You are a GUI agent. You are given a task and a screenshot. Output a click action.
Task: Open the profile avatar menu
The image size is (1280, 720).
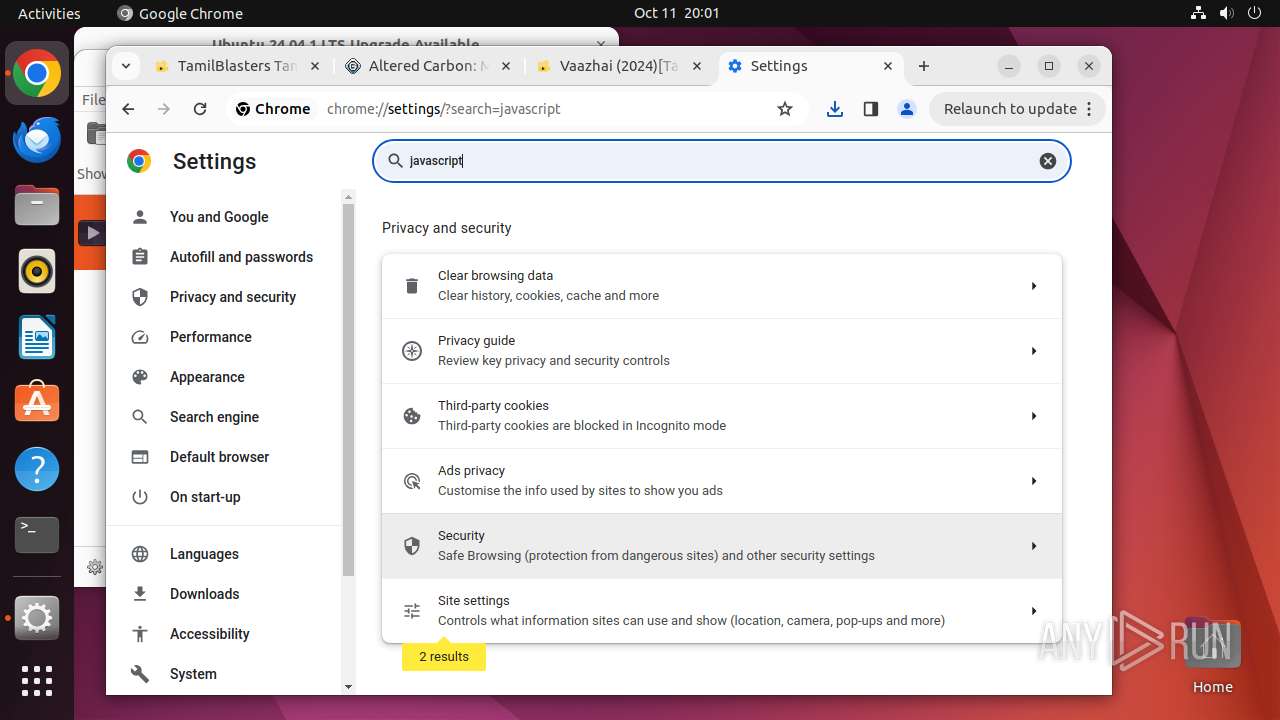[907, 109]
